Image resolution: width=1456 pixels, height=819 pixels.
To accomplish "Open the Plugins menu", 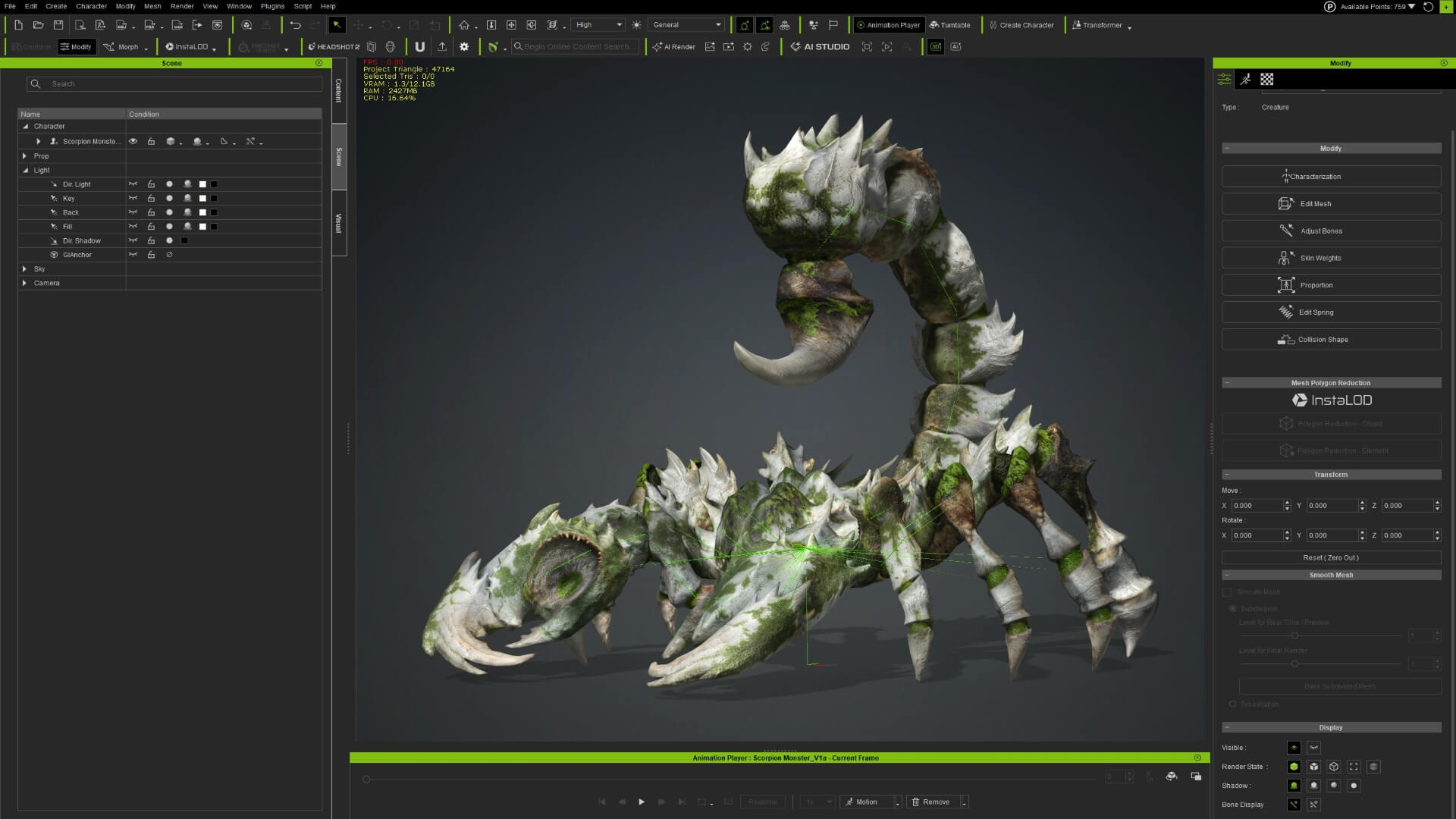I will 272,6.
